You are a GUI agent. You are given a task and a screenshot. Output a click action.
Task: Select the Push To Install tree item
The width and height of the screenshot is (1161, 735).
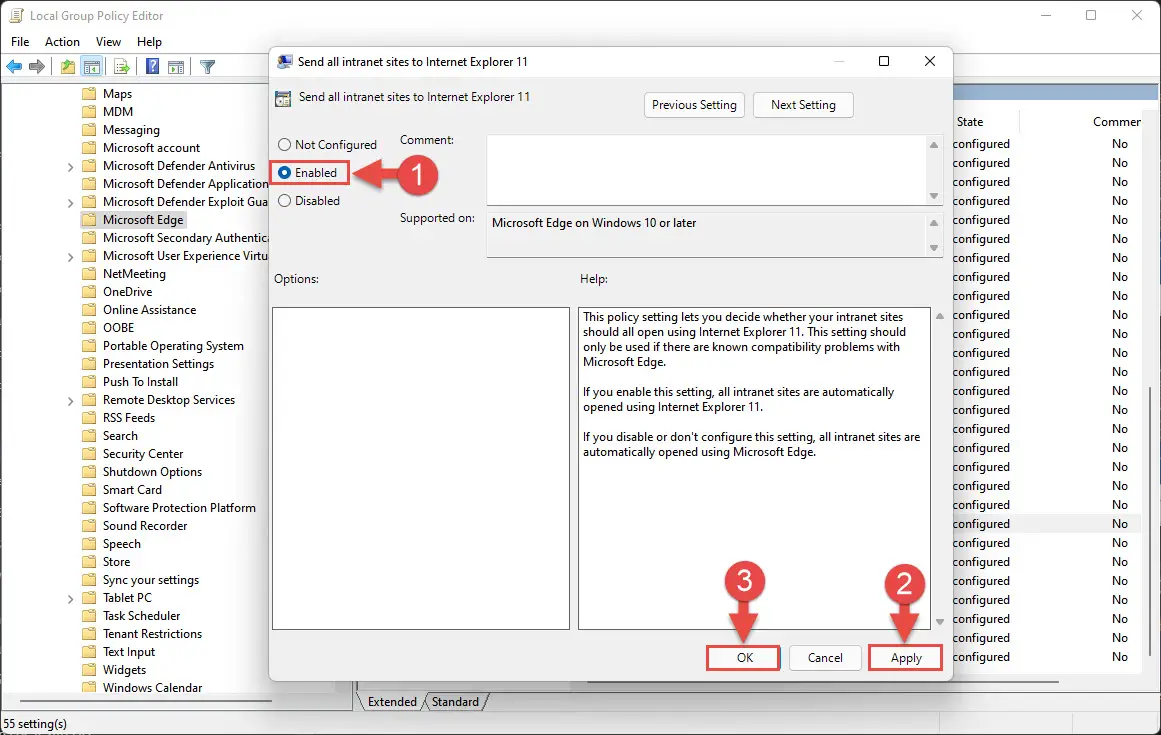[141, 382]
